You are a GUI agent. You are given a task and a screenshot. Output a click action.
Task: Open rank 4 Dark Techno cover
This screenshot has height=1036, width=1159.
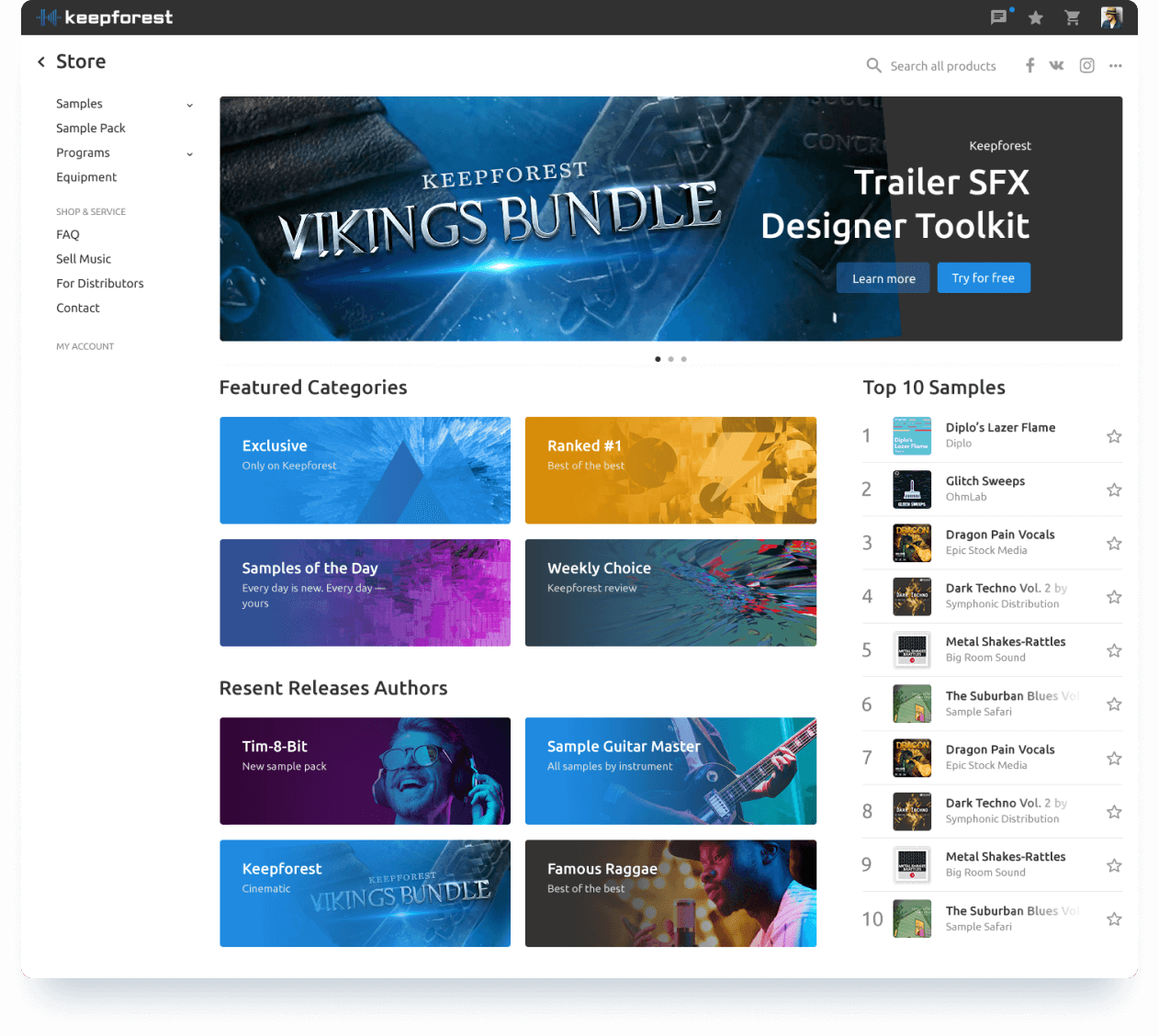[x=912, y=597]
